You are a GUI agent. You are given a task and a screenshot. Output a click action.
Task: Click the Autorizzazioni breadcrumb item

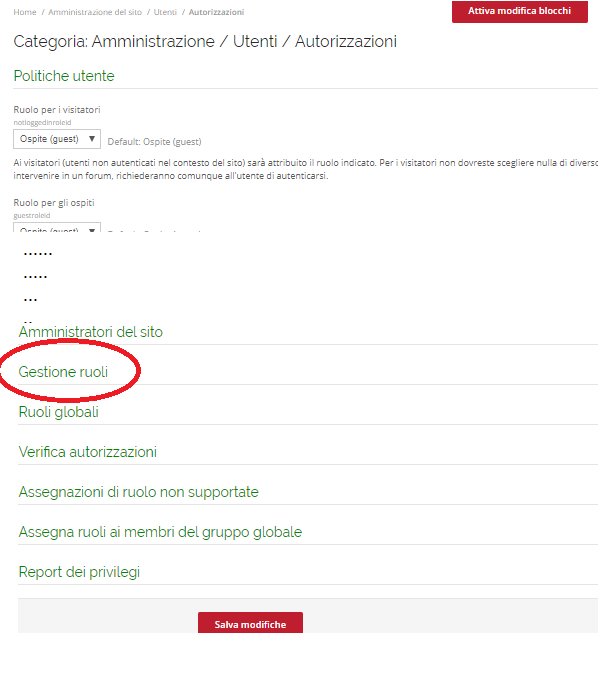pos(216,12)
